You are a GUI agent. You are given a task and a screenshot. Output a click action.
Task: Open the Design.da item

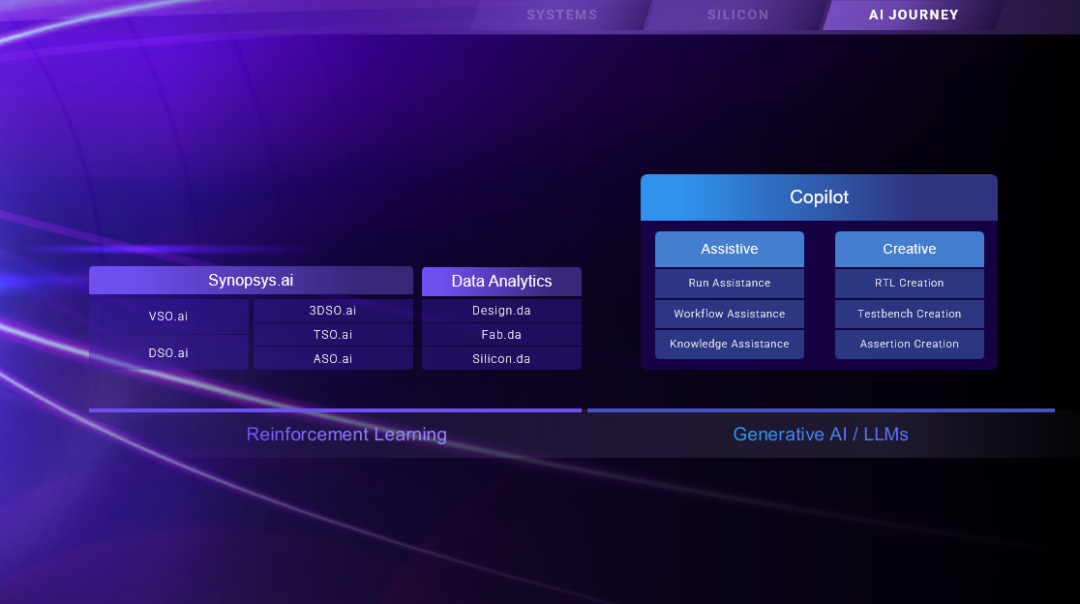(x=501, y=311)
